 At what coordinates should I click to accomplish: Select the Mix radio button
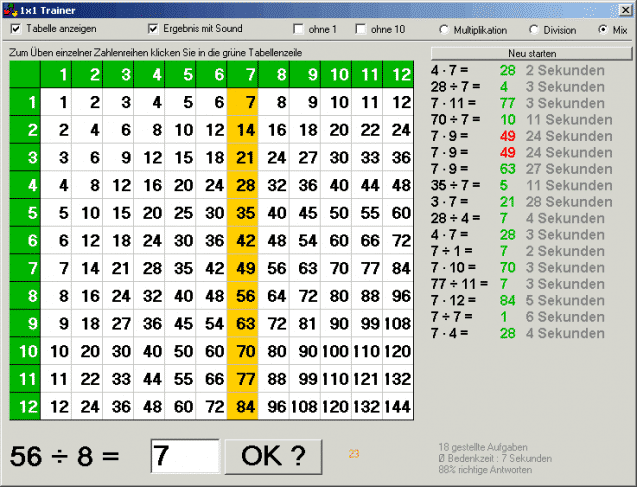pos(603,30)
